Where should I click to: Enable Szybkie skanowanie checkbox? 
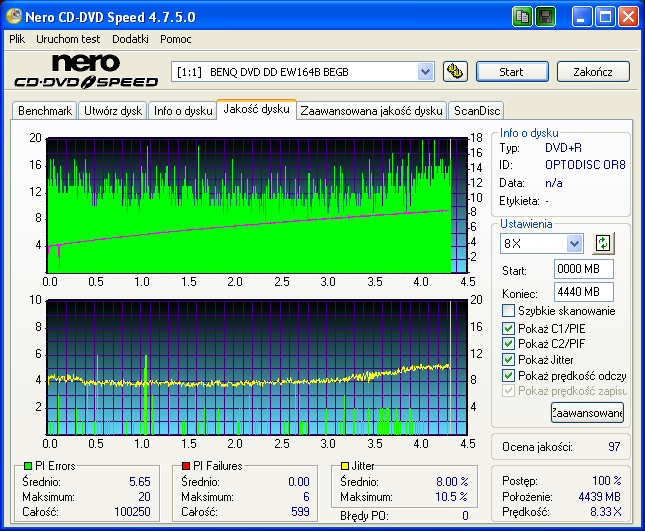click(508, 310)
